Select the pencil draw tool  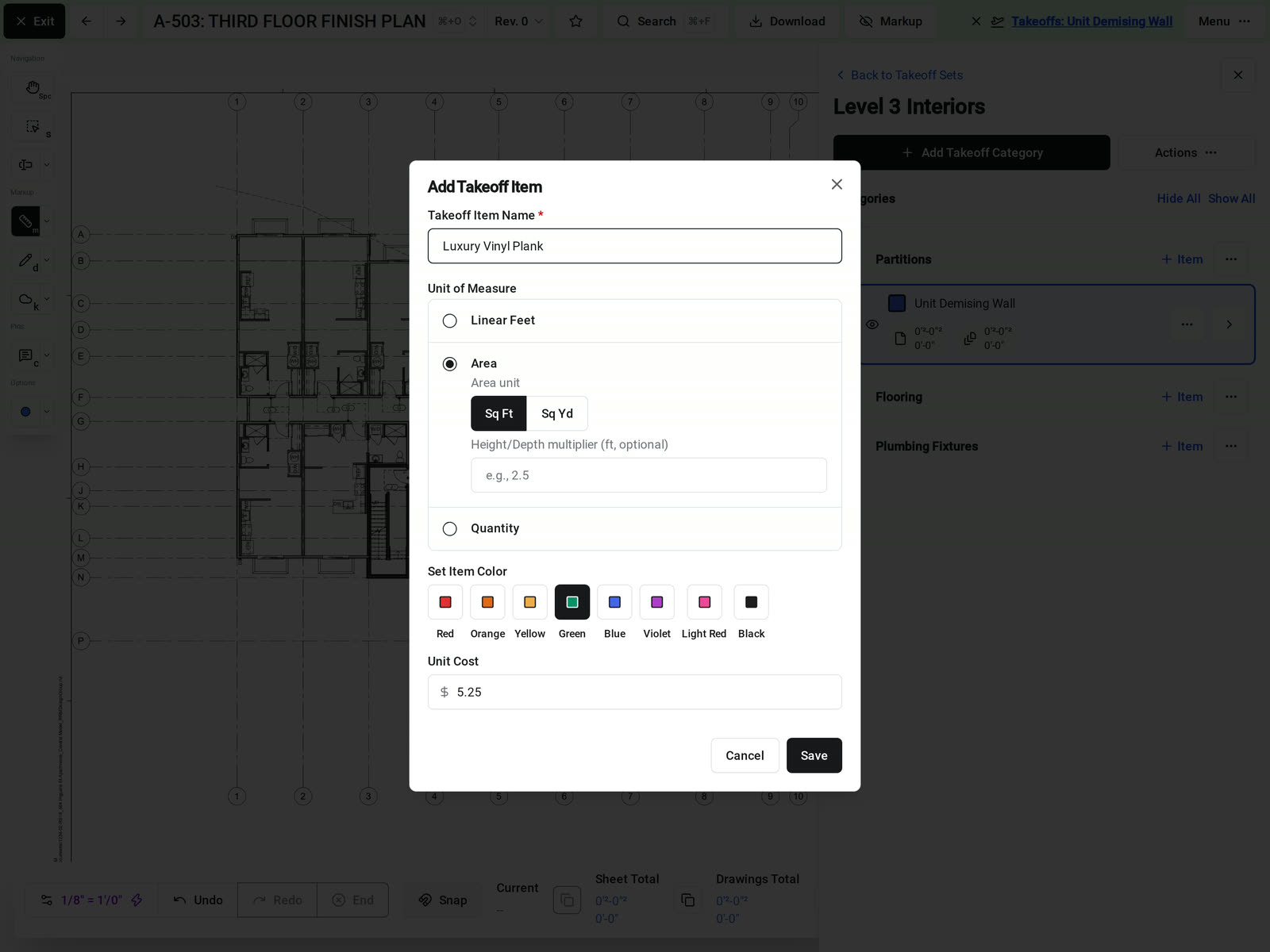click(26, 260)
